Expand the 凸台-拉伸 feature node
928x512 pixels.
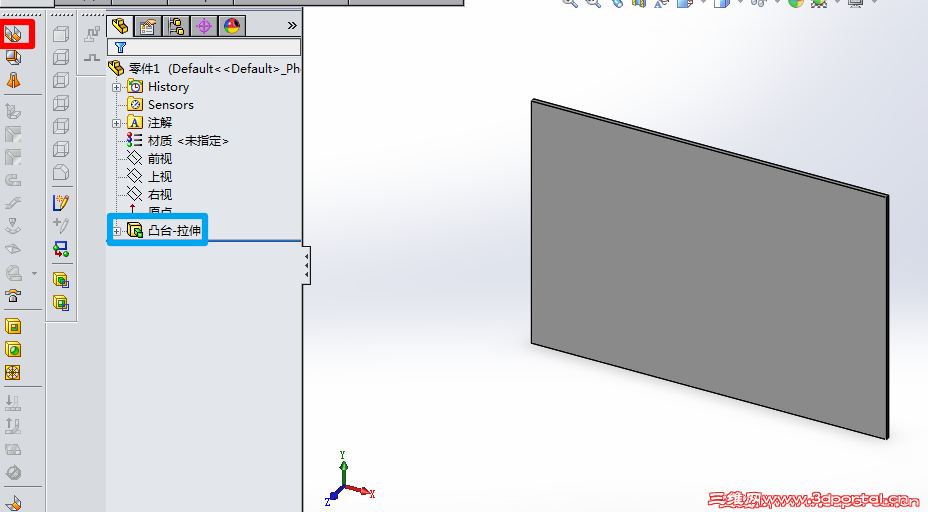[x=117, y=231]
